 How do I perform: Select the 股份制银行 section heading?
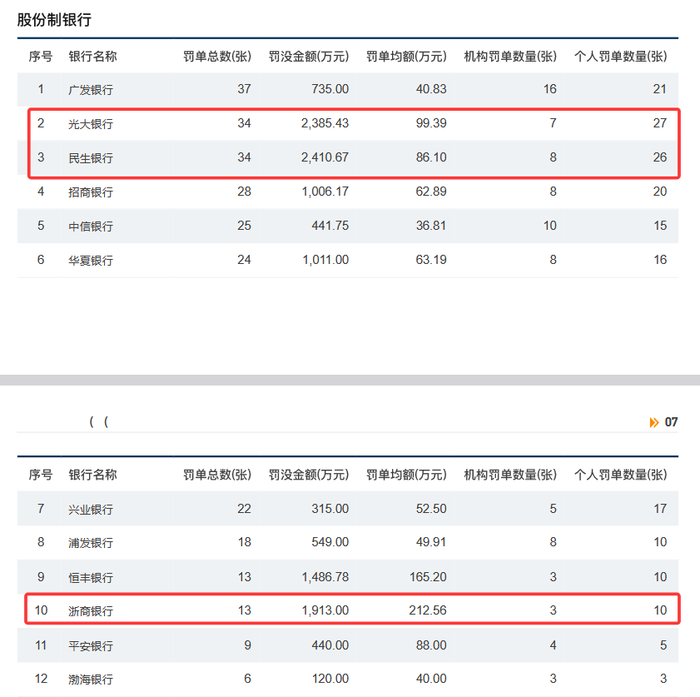pos(54,20)
